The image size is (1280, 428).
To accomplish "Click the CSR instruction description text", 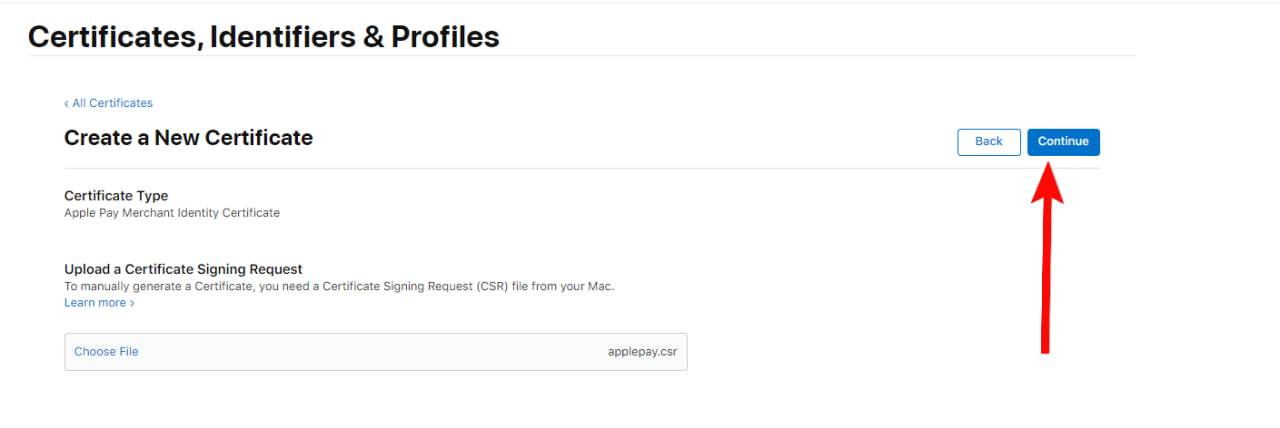I will click(x=339, y=286).
